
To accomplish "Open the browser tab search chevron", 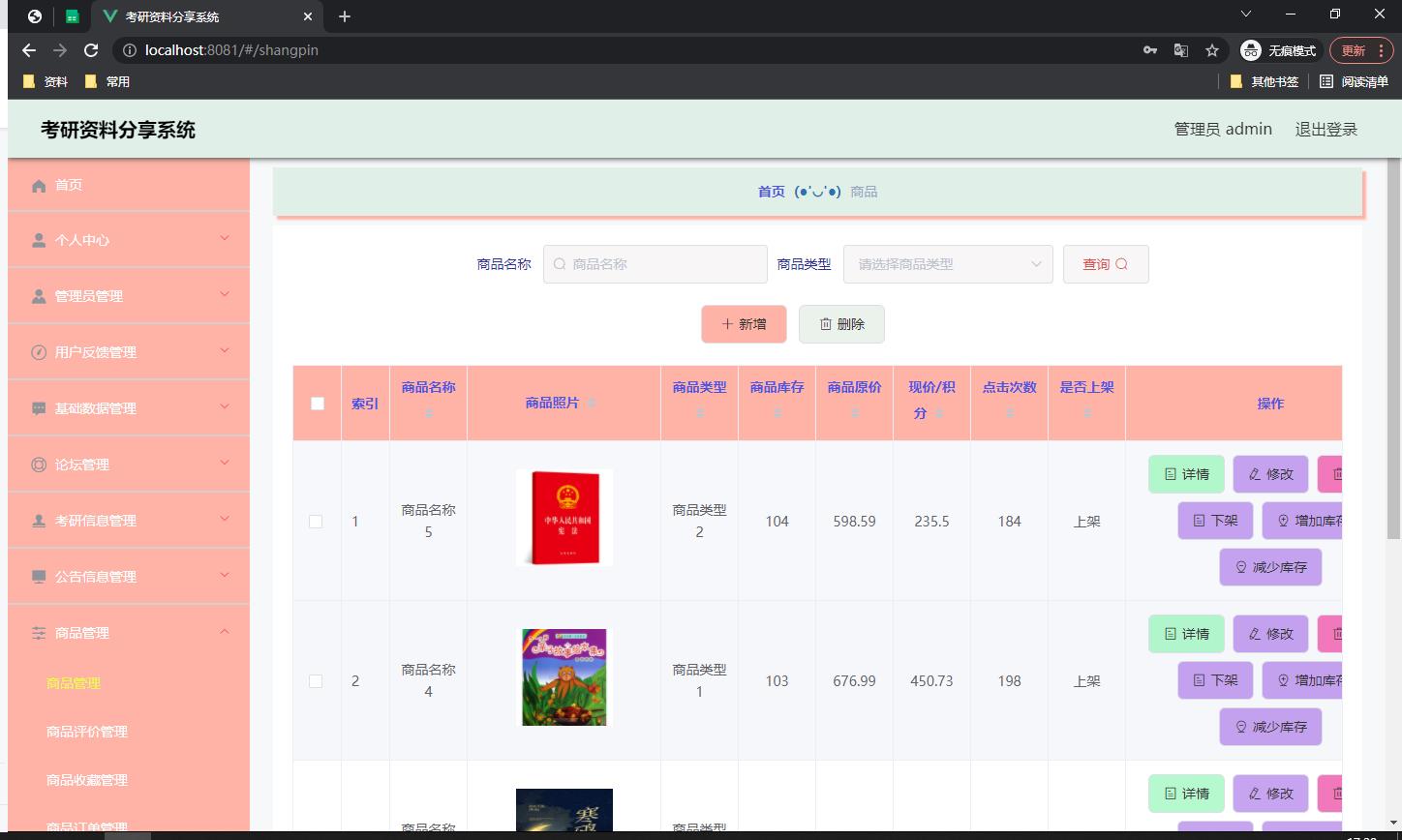I will [x=1246, y=14].
